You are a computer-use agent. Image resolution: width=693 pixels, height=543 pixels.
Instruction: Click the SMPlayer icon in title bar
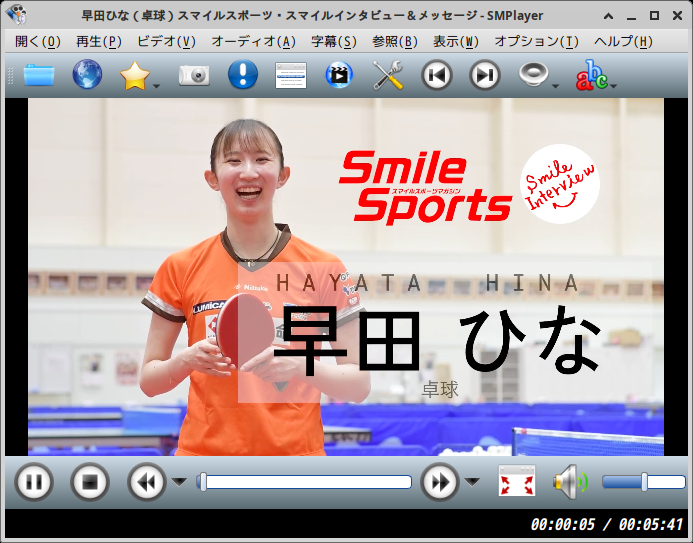(16, 15)
